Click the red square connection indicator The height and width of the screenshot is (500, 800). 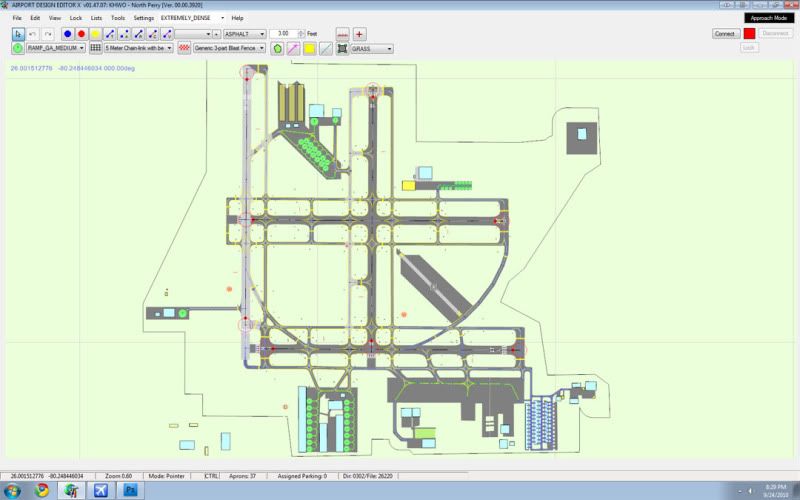[x=749, y=34]
